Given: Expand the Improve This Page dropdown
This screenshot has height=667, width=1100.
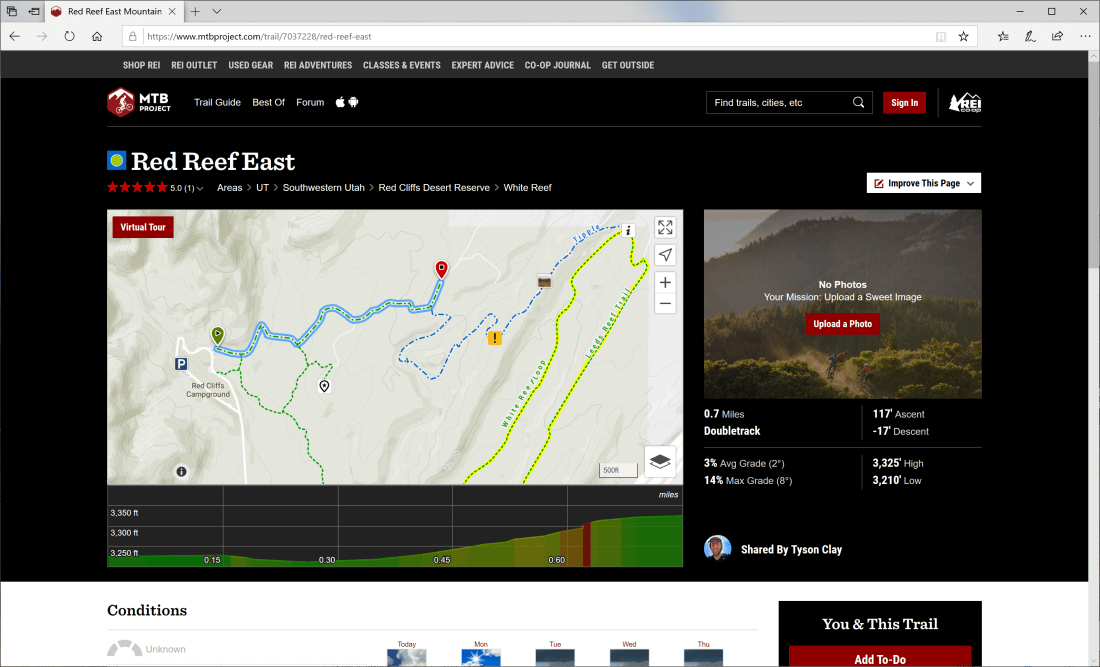Looking at the screenshot, I should [x=923, y=183].
